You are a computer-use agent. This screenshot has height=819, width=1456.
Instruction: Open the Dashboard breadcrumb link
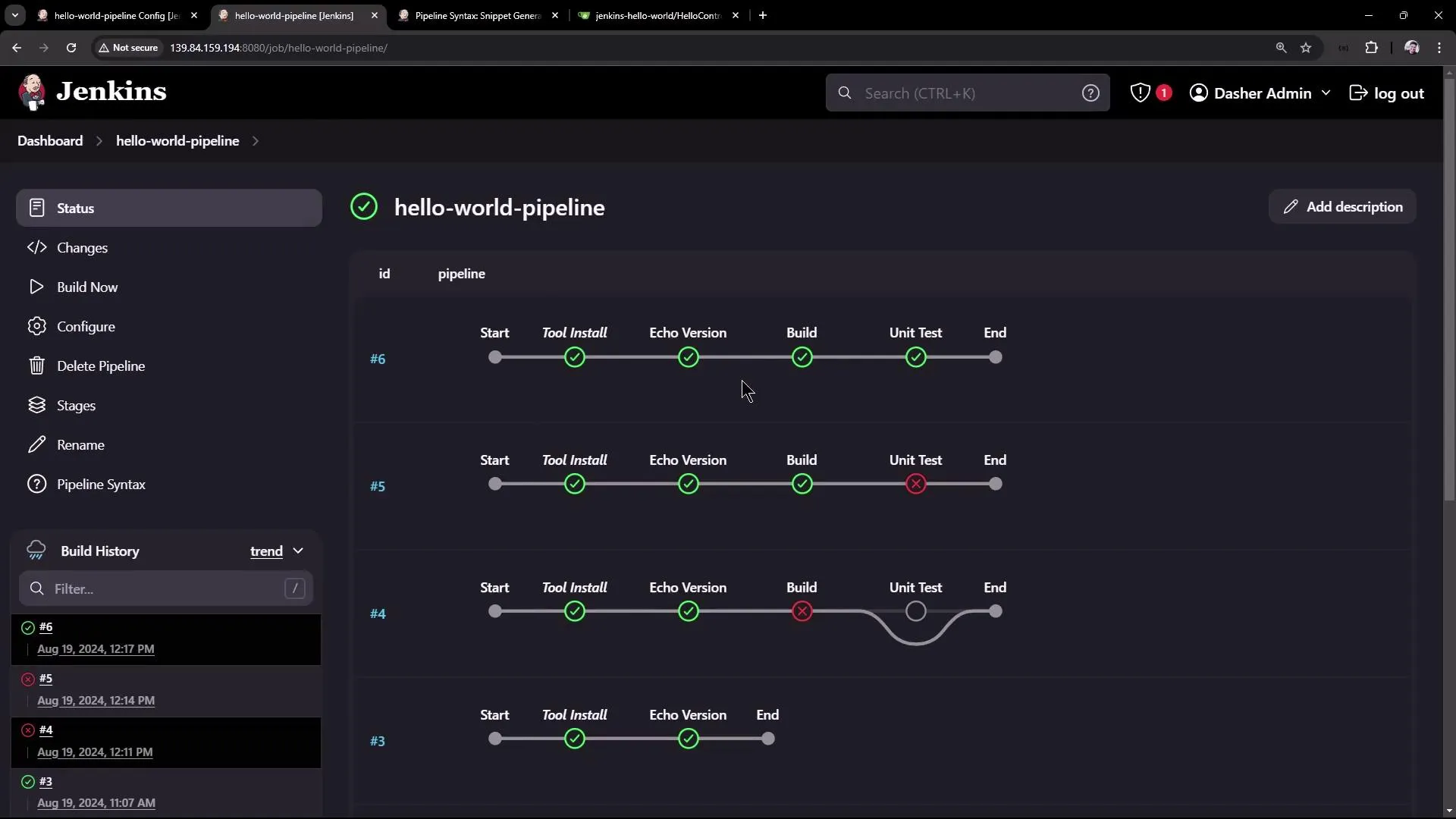(50, 140)
